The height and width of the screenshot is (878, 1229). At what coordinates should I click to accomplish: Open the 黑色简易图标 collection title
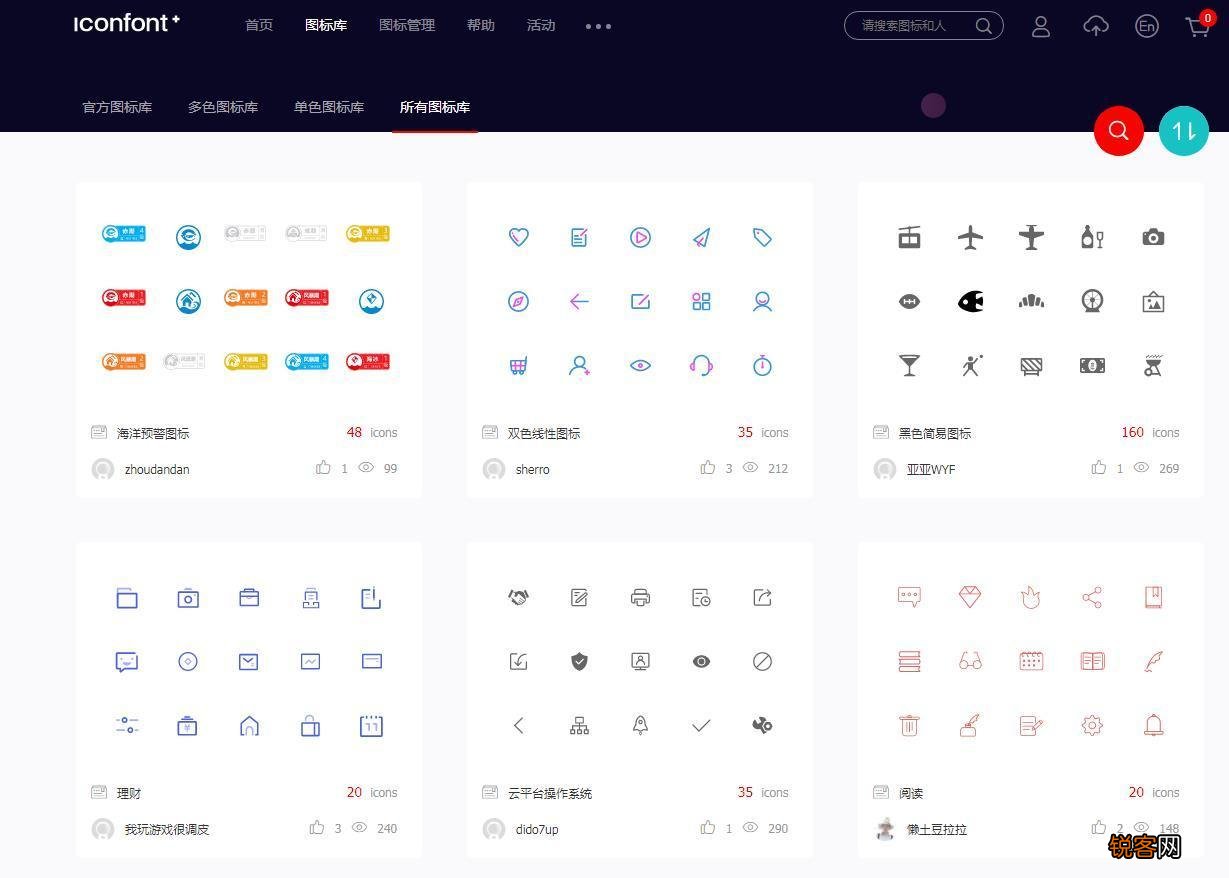point(935,433)
